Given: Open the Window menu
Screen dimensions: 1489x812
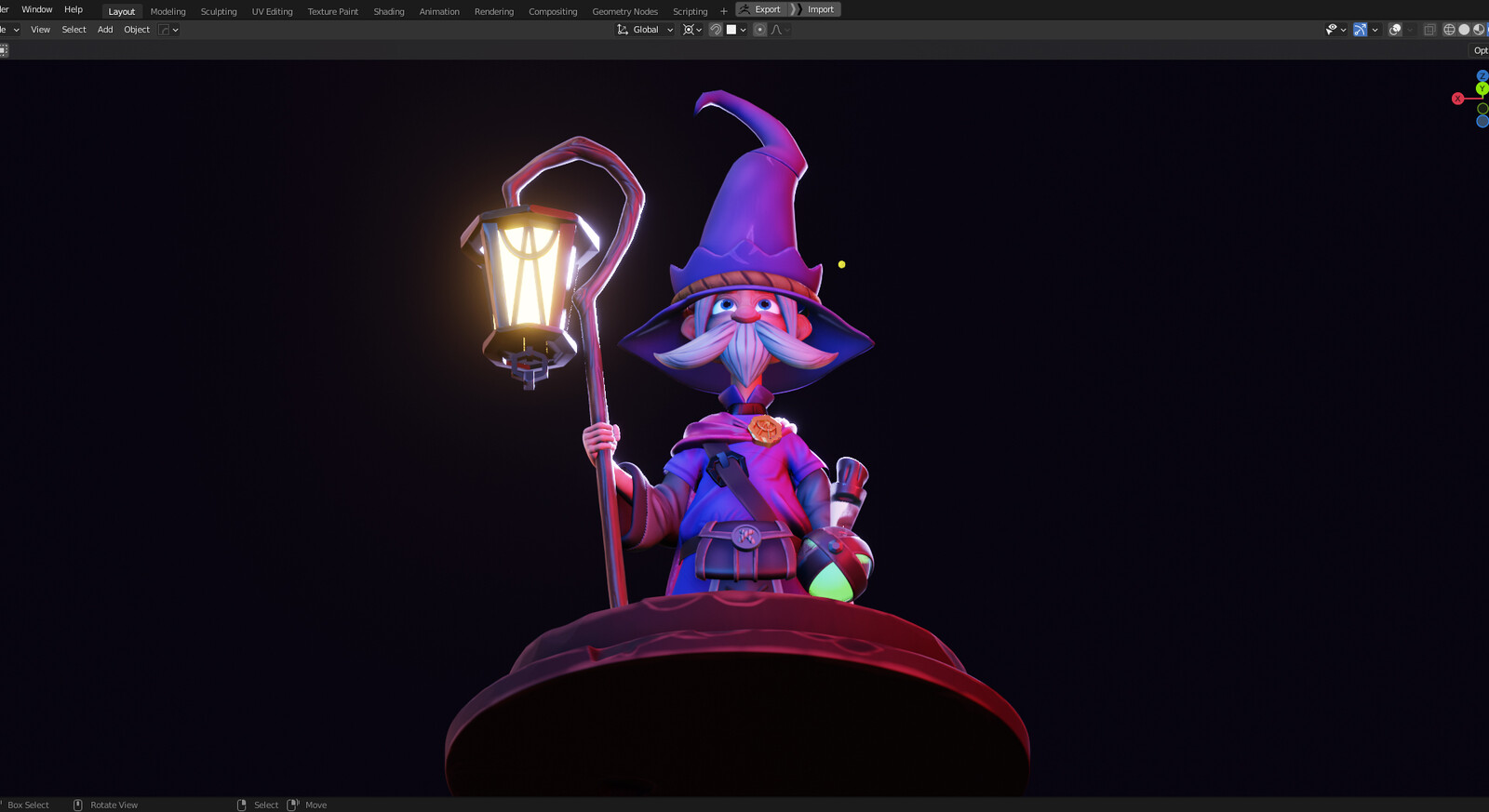Looking at the screenshot, I should click(x=37, y=9).
